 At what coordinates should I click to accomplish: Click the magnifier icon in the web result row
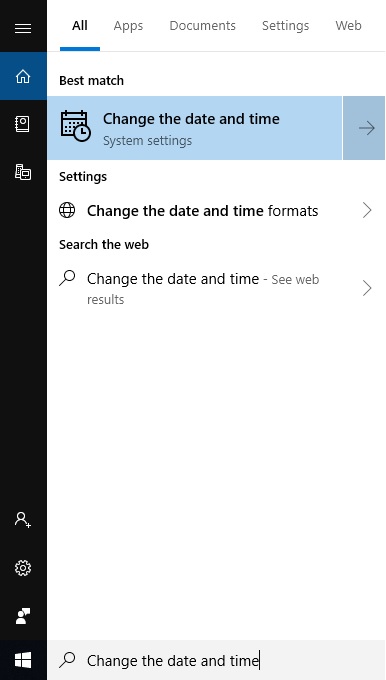pyautogui.click(x=67, y=278)
